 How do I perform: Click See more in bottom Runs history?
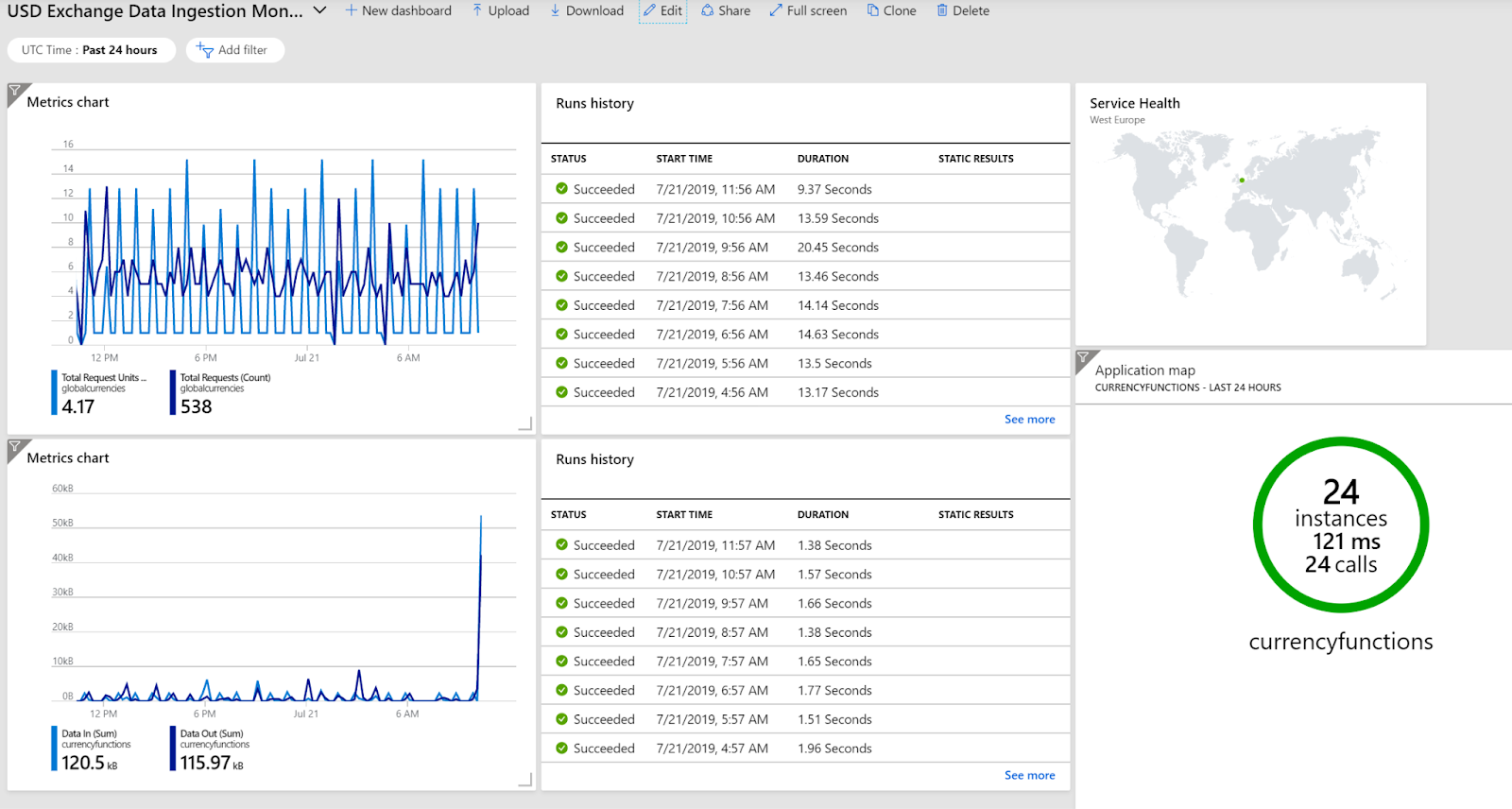1029,776
